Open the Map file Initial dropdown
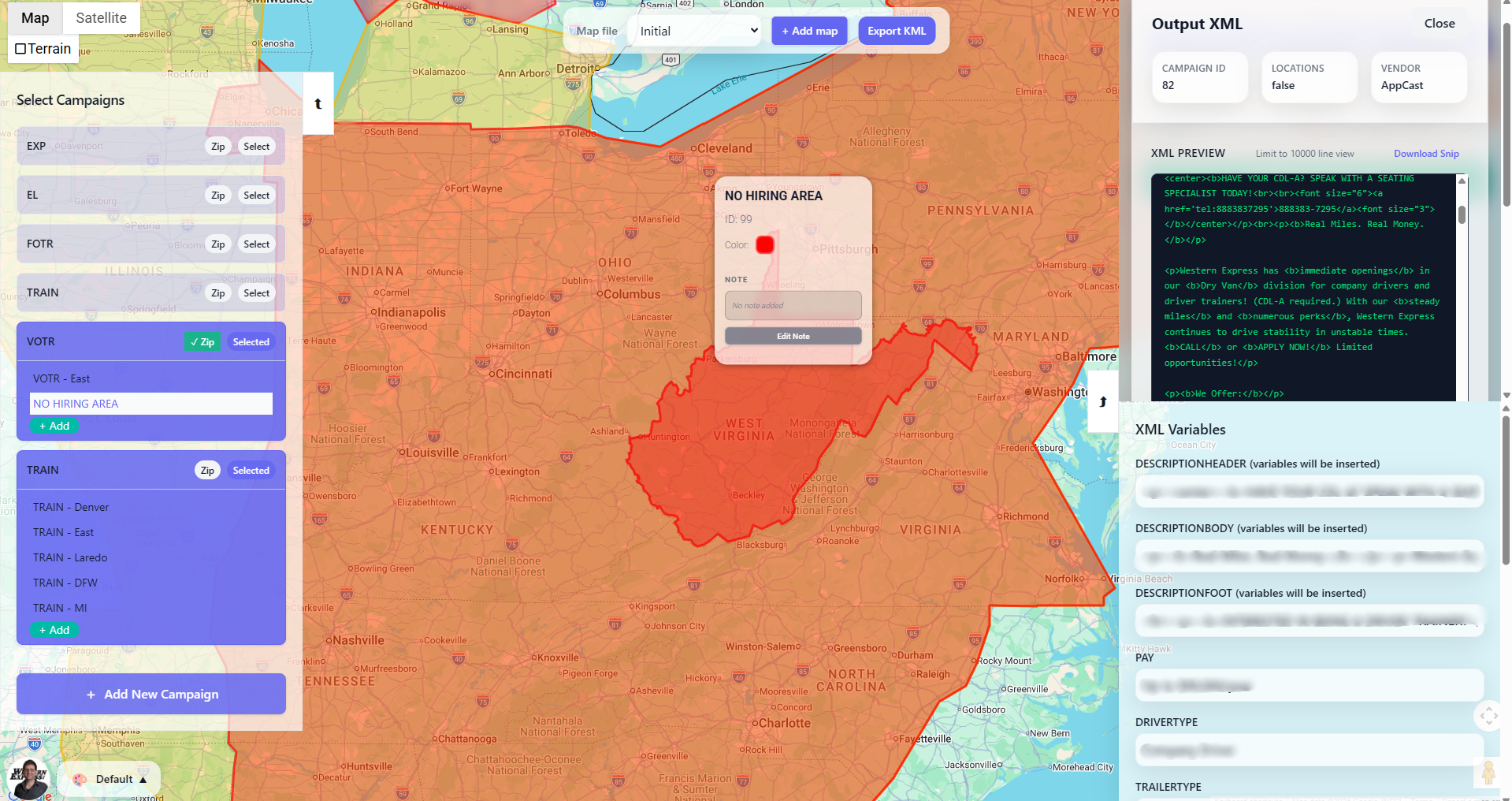The height and width of the screenshot is (801, 1512). (x=697, y=31)
